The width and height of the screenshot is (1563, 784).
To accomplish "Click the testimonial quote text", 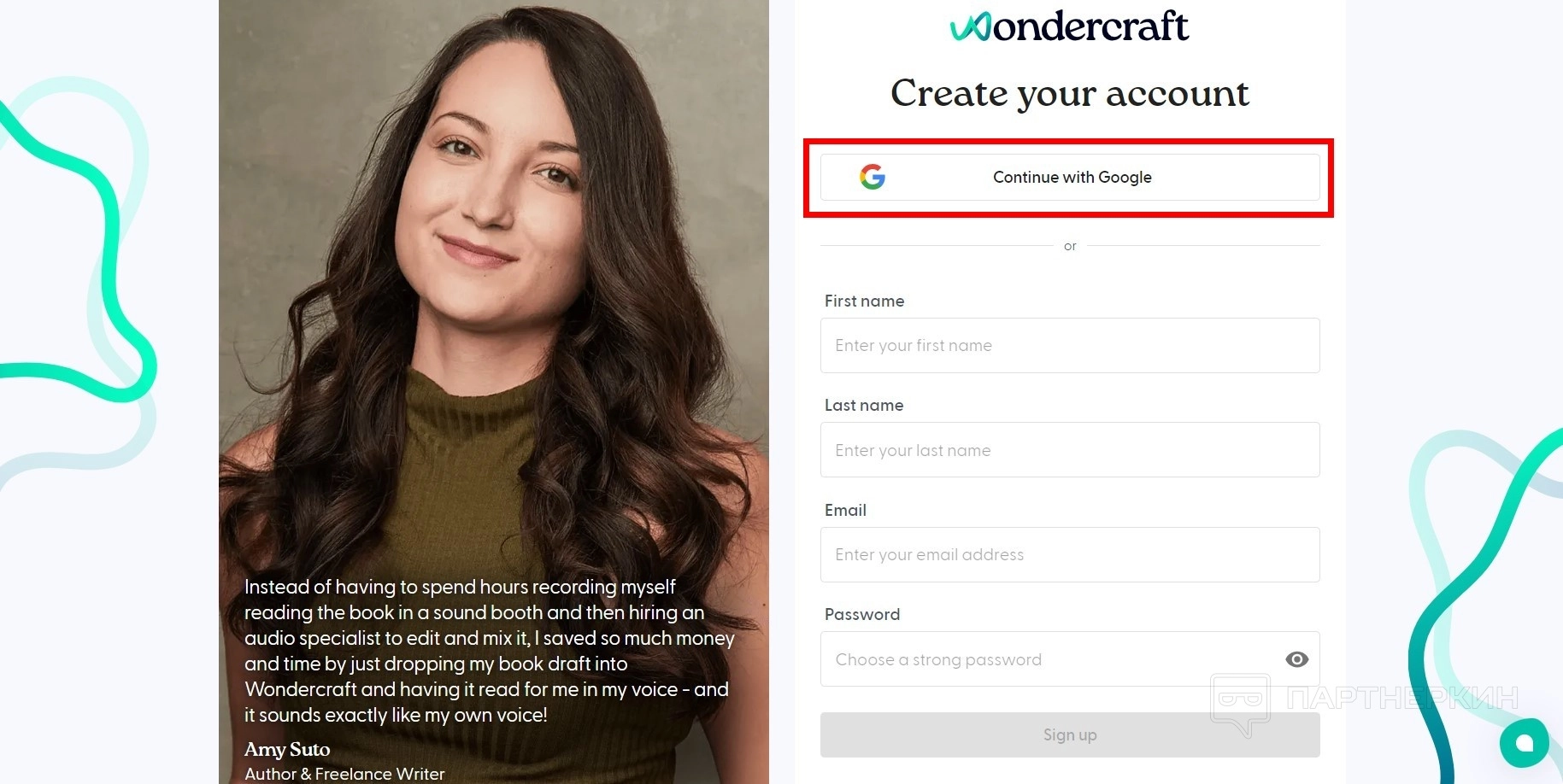I will [490, 651].
